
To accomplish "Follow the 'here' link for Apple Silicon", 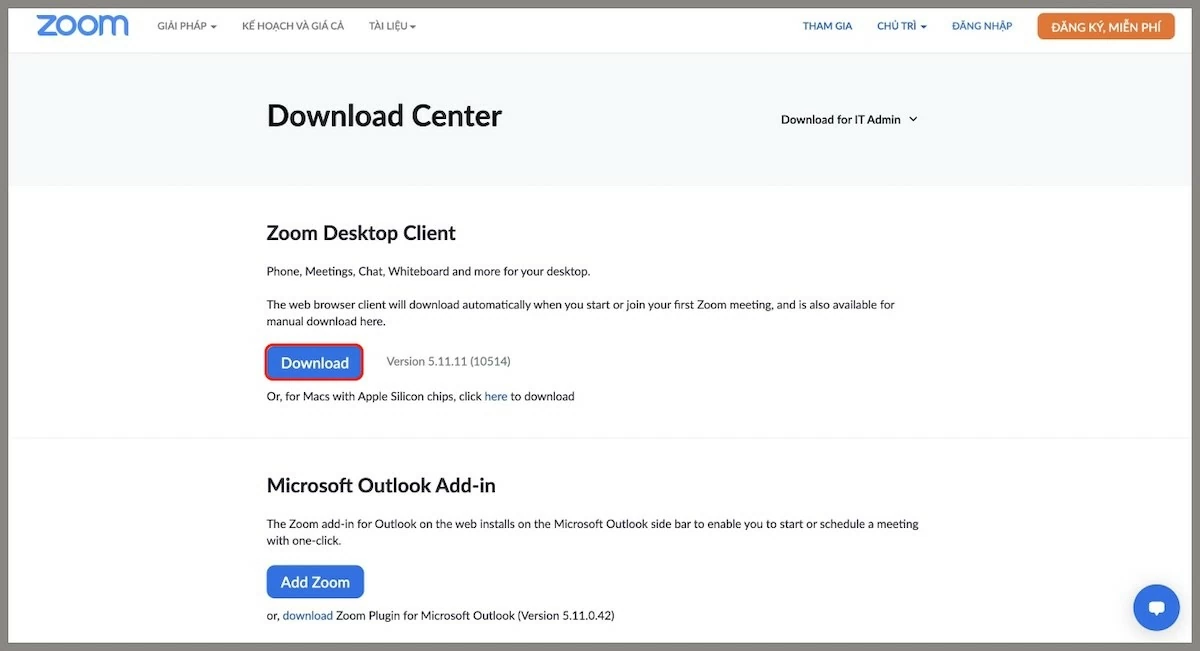I will tap(496, 397).
